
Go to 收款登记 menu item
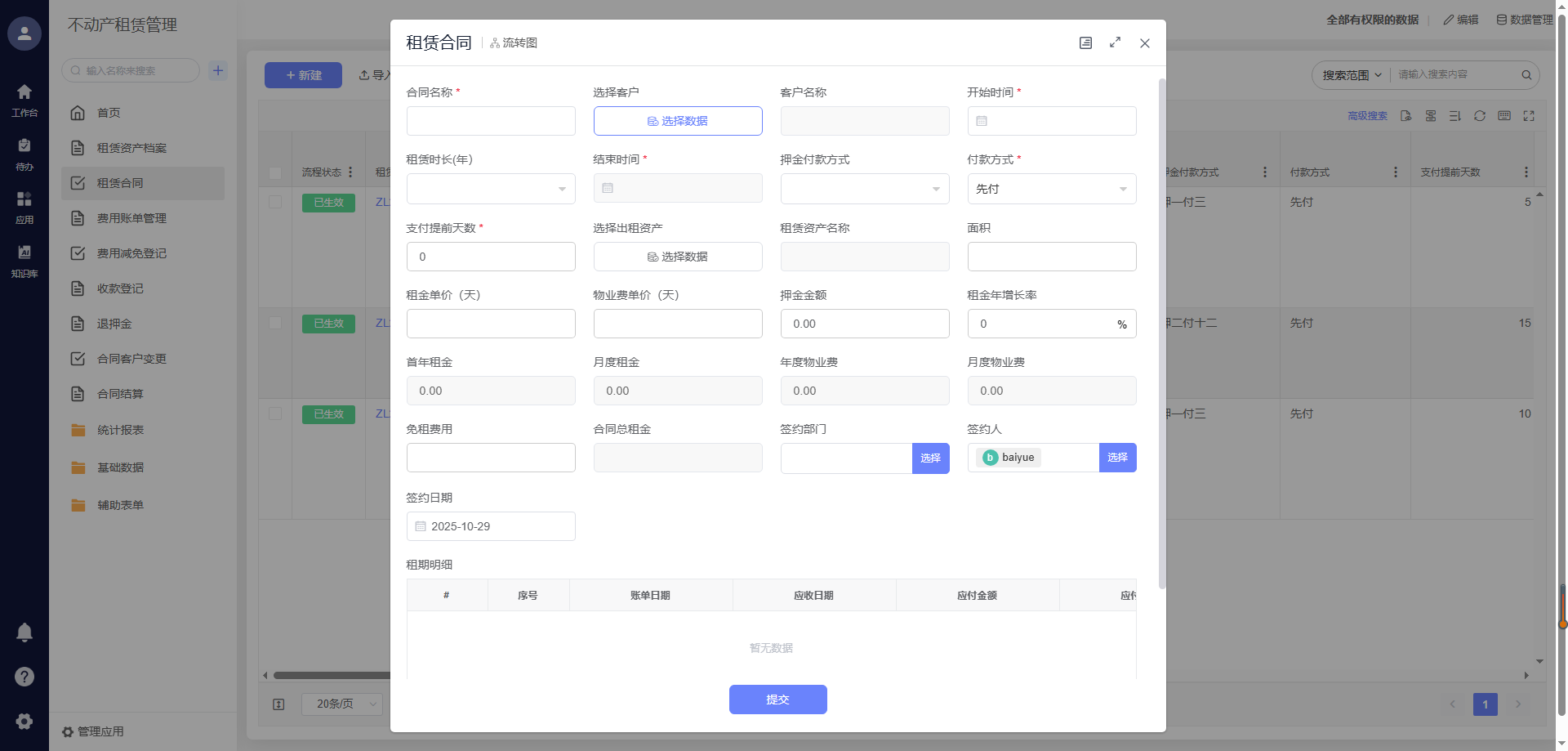[120, 288]
